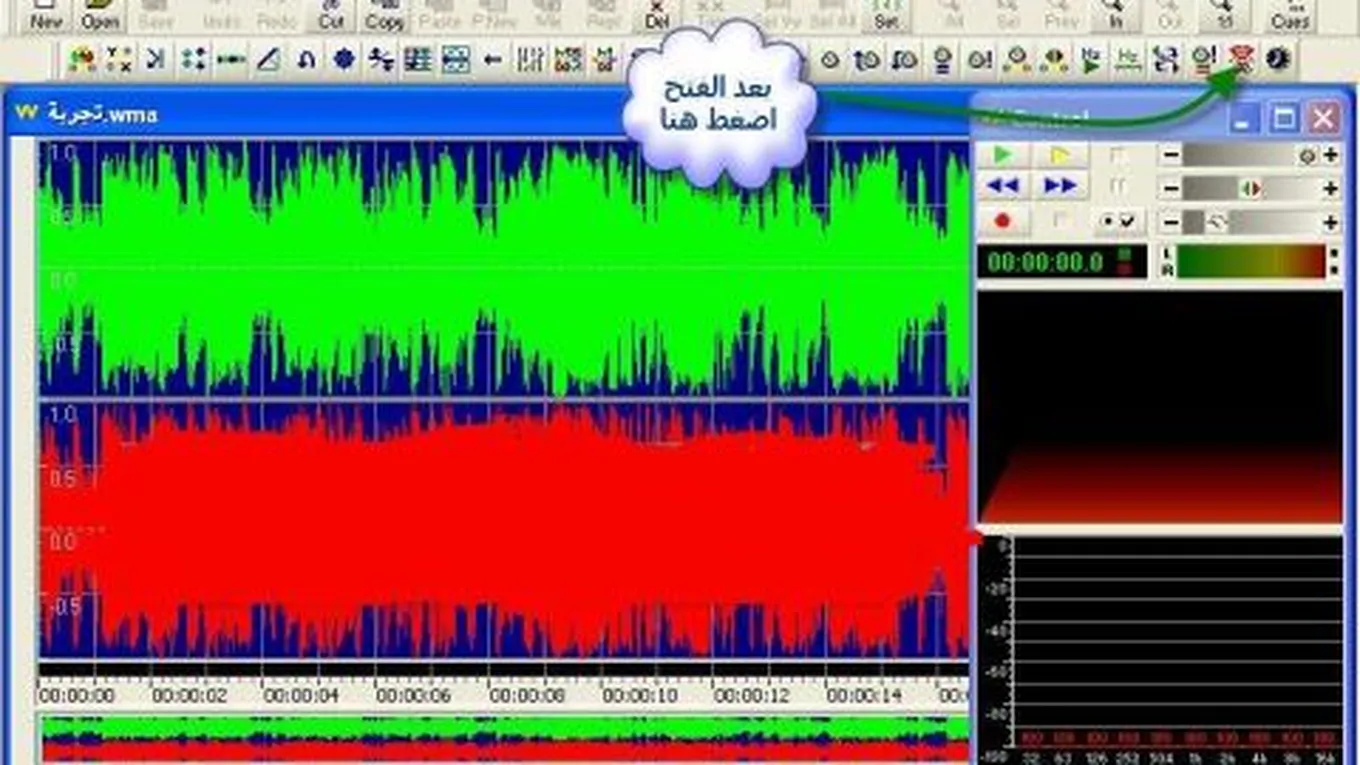Click the plus button of the balance slider

pyautogui.click(x=1331, y=188)
